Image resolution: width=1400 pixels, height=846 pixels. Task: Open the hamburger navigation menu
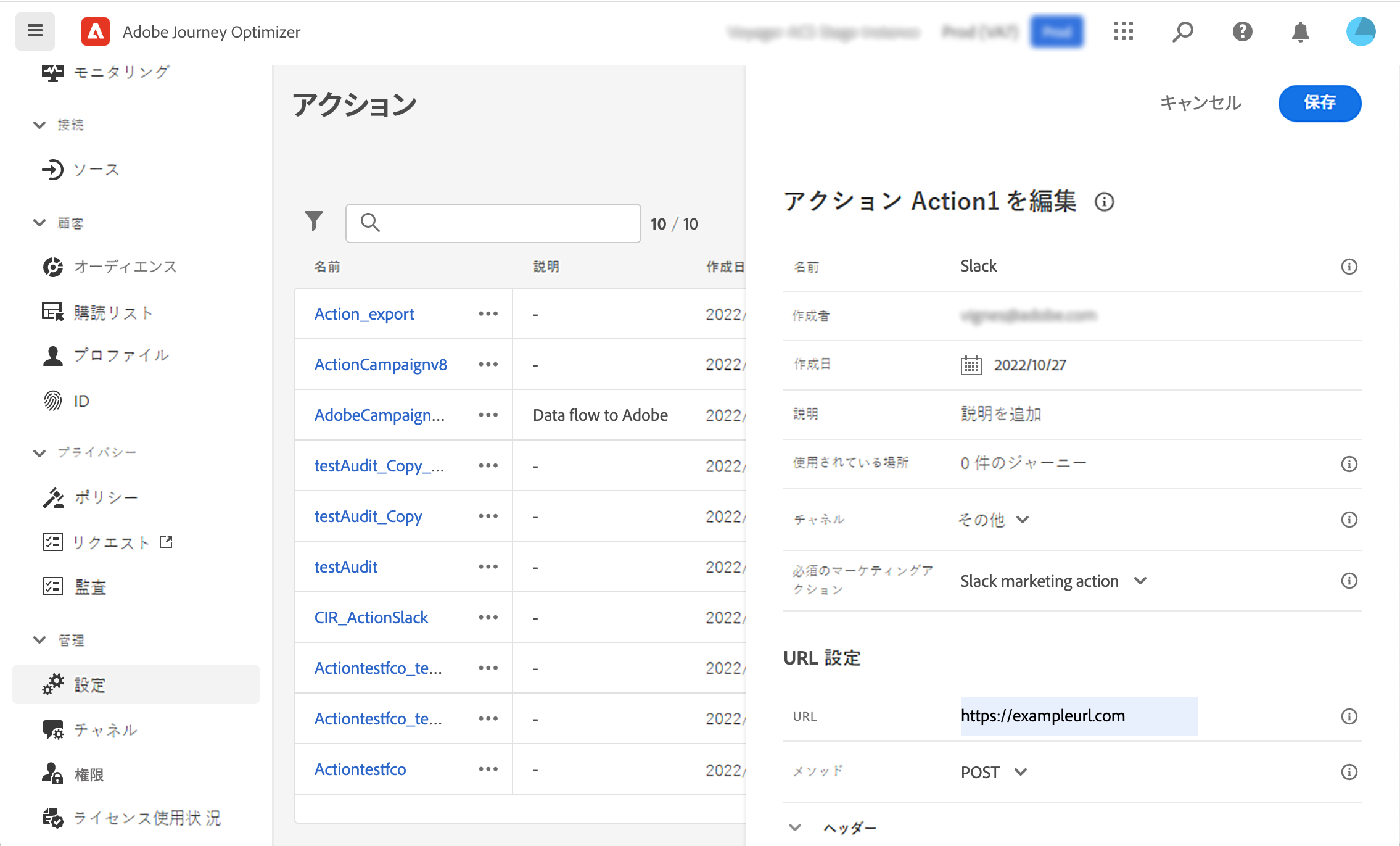[x=35, y=31]
